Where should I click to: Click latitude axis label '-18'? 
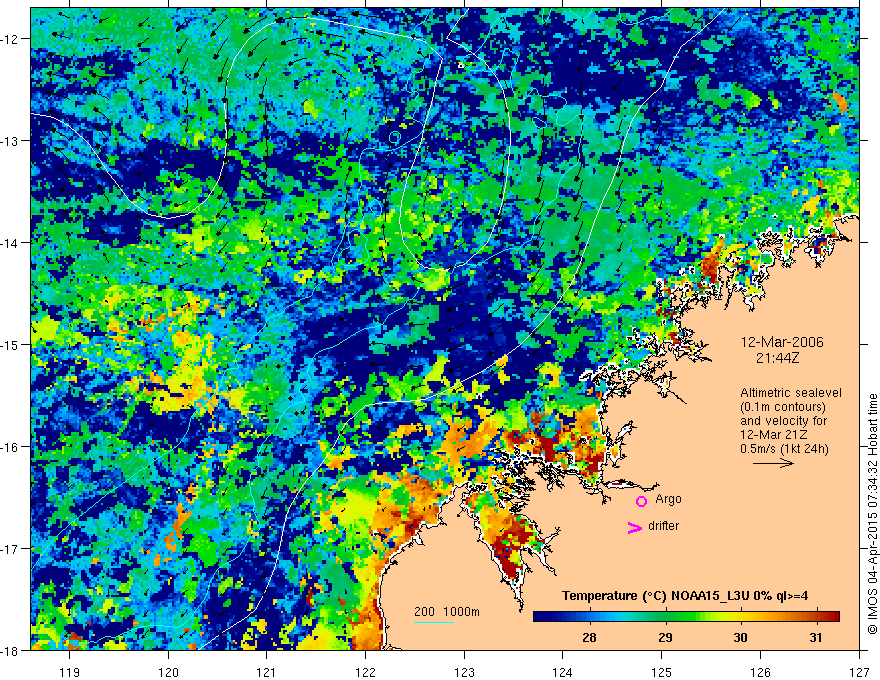click(x=10, y=651)
